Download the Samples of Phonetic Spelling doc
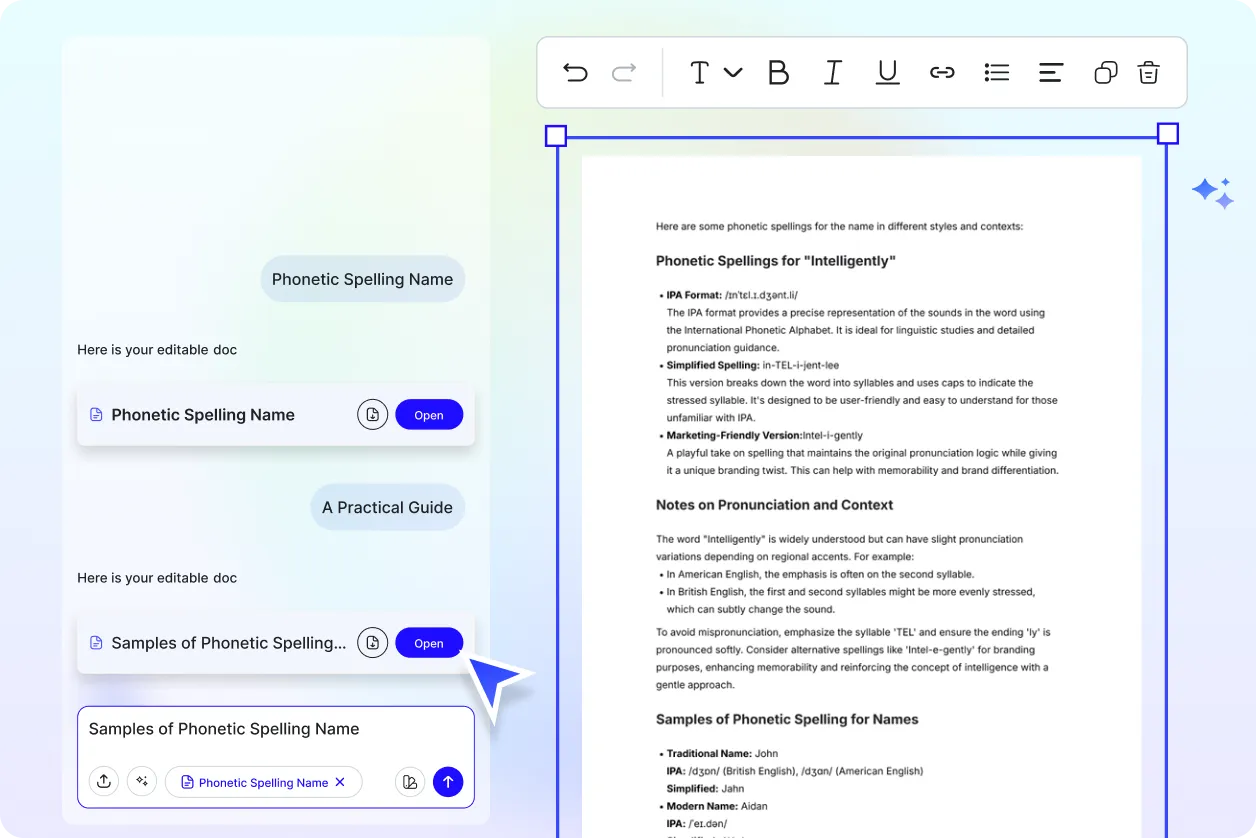This screenshot has width=1256, height=838. [372, 643]
